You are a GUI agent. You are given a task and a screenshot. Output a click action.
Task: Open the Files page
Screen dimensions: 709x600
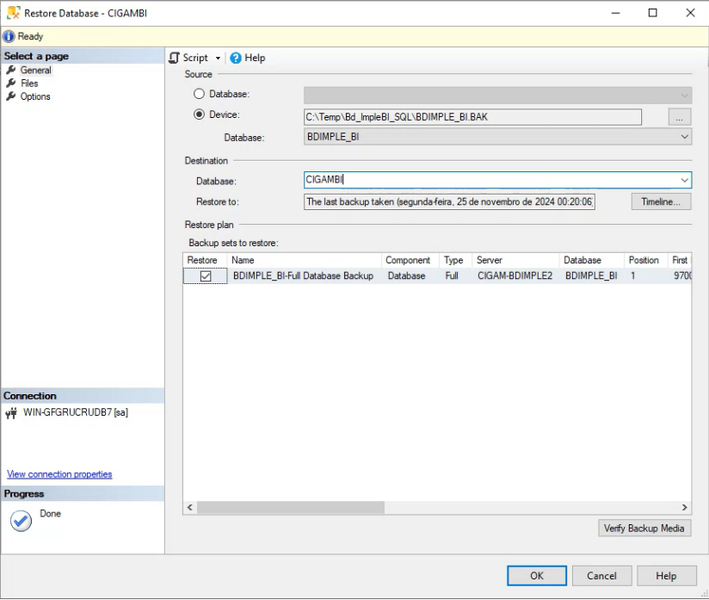(x=29, y=83)
